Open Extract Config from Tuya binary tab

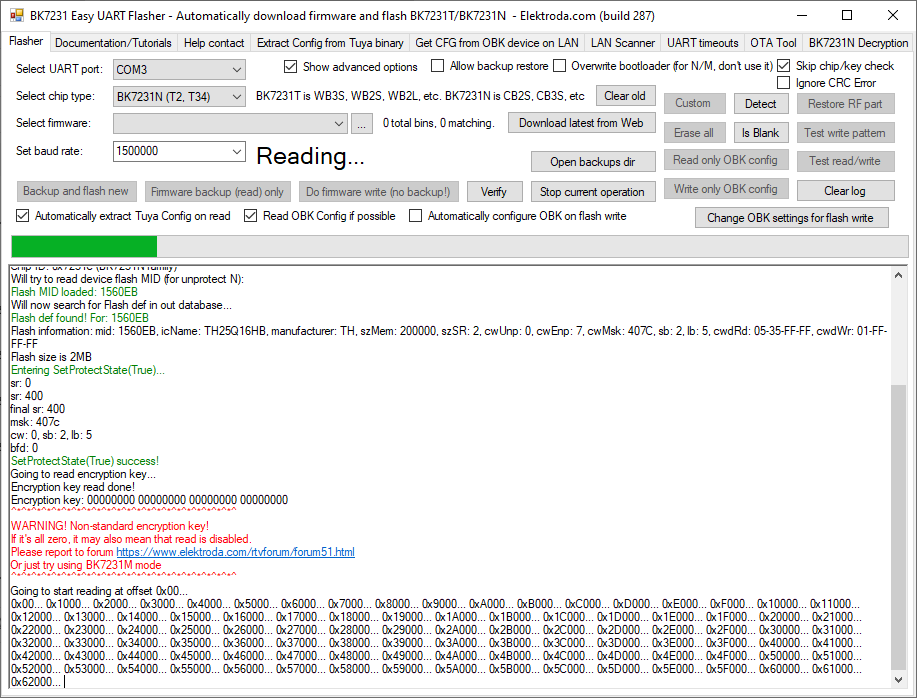(330, 43)
